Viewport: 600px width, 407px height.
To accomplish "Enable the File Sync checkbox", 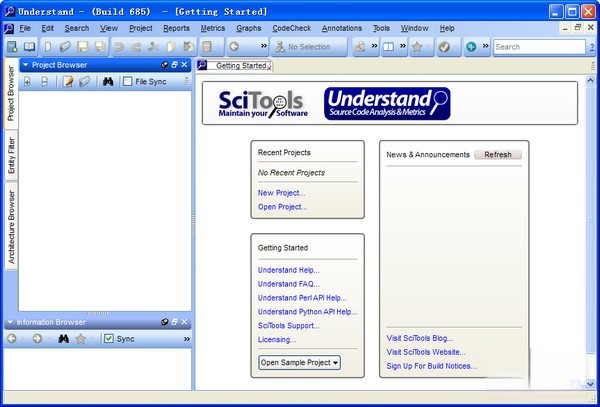I will point(127,81).
